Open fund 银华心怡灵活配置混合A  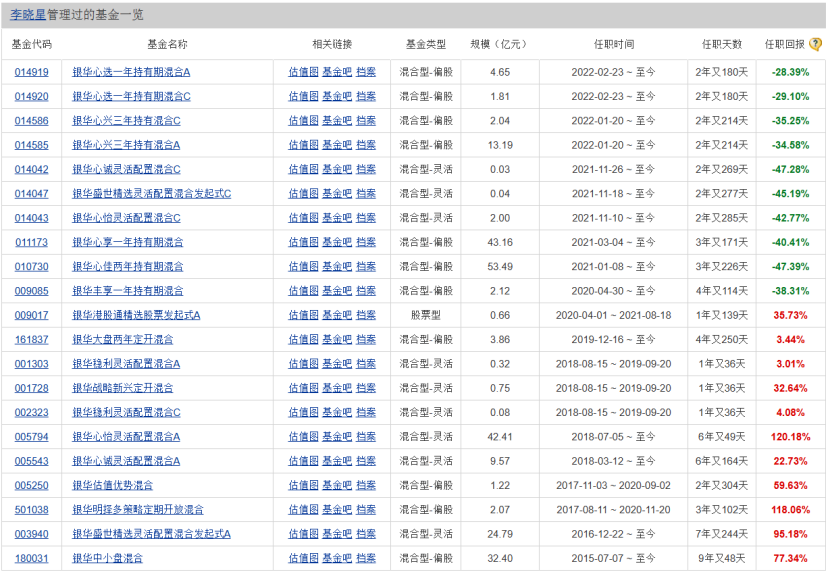[x=126, y=437]
